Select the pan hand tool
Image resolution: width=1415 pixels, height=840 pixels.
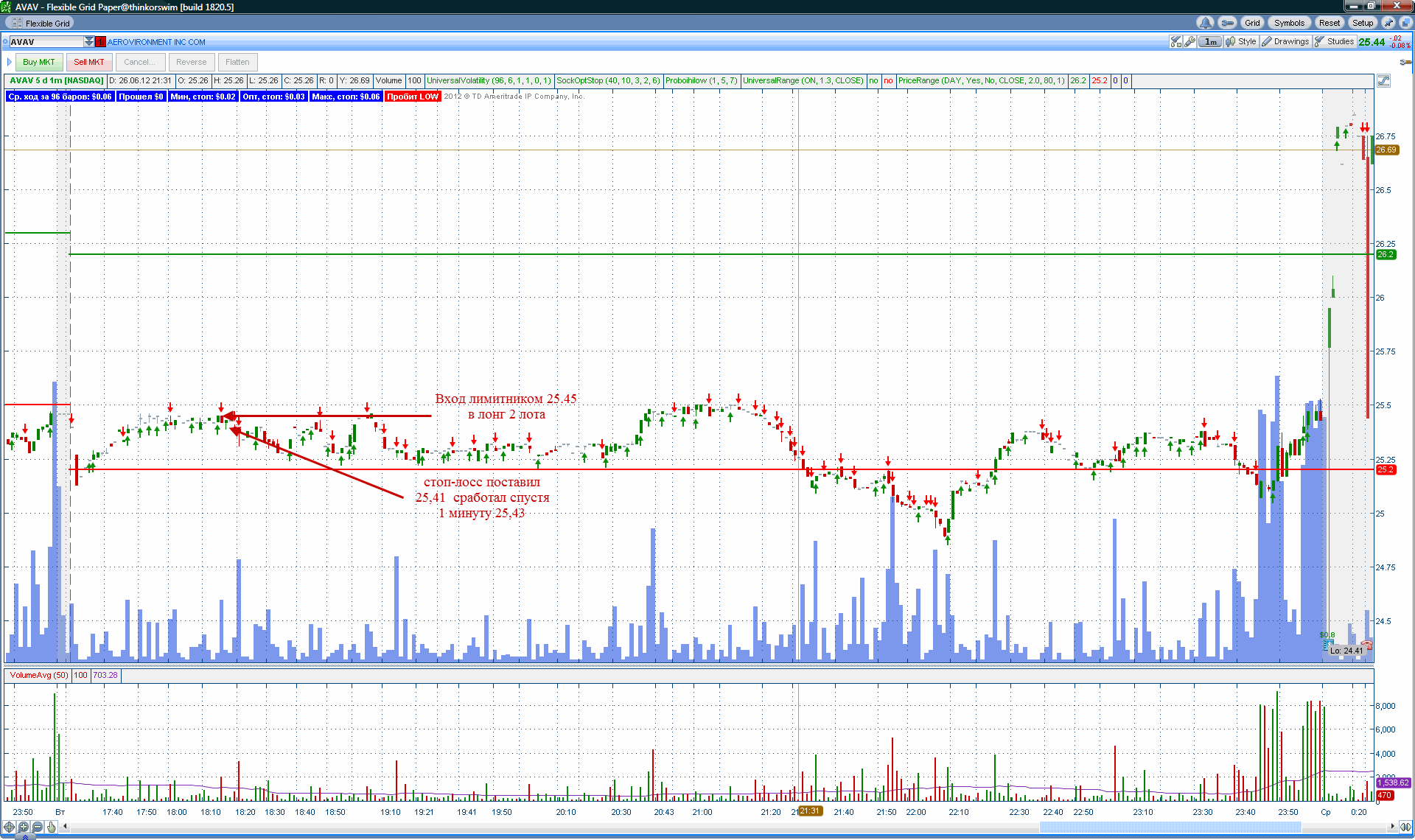[x=51, y=827]
